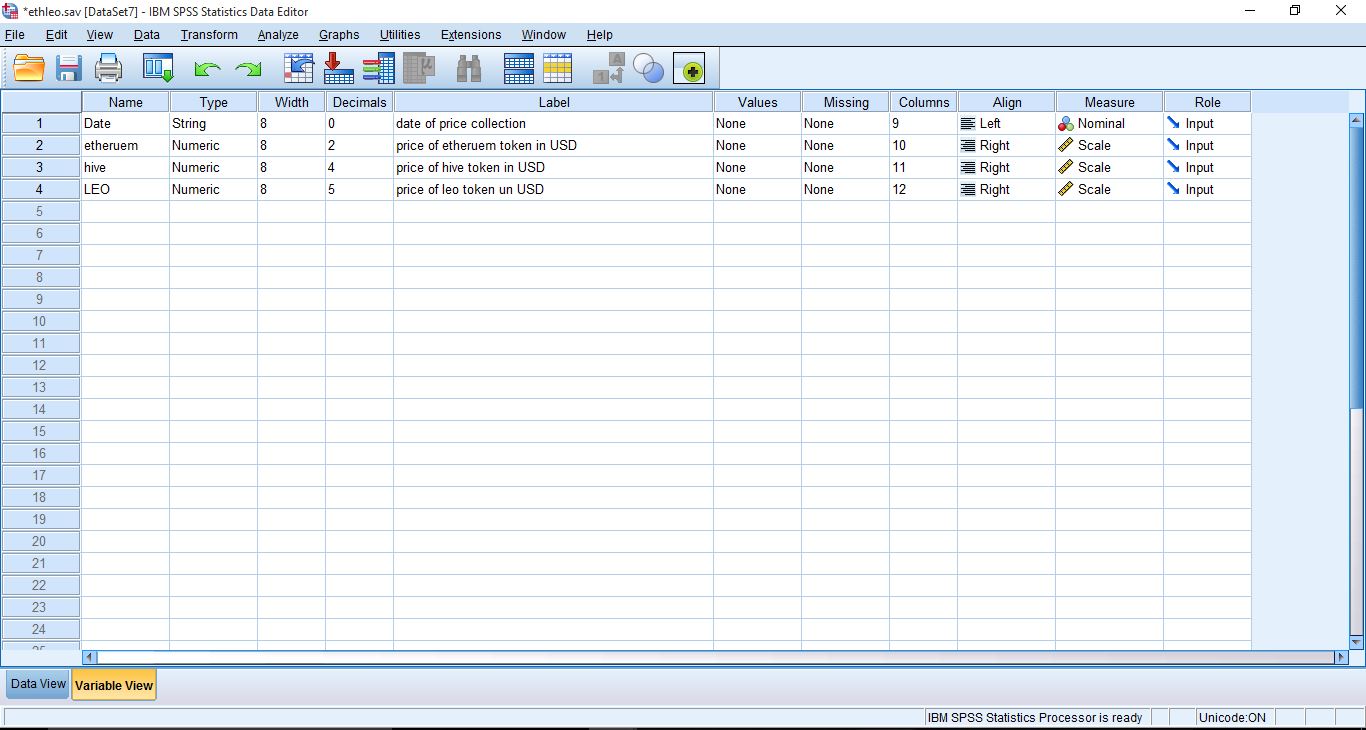Click the Split File stacked-tables icon
The image size is (1366, 730).
519,69
